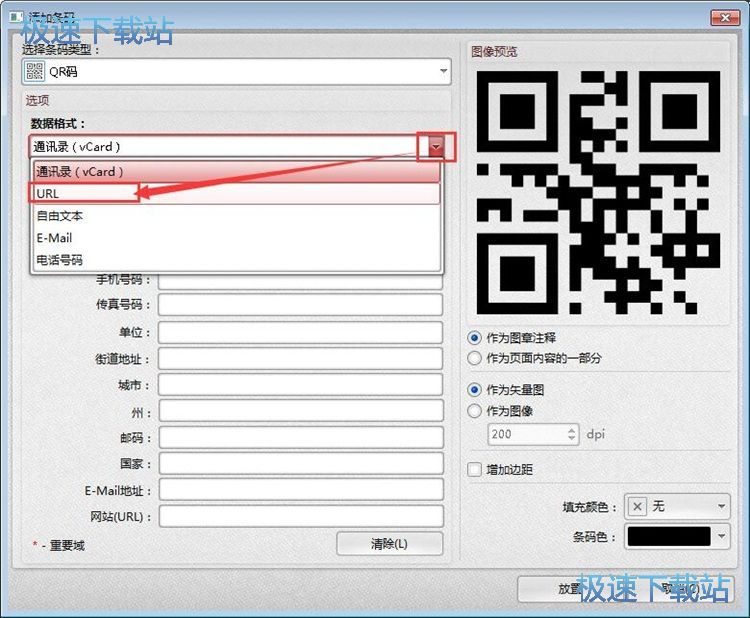Image resolution: width=750 pixels, height=618 pixels.
Task: Click the QR code type icon
Action: tap(34, 71)
